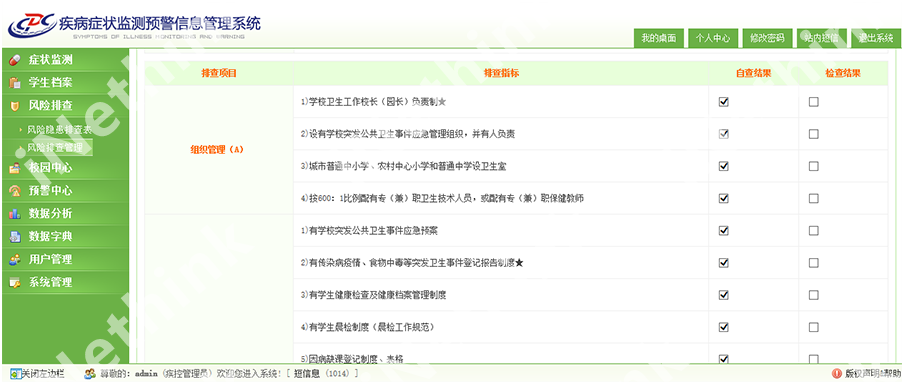
Task: Click the icon beside 系统管理
Action: pos(15,283)
